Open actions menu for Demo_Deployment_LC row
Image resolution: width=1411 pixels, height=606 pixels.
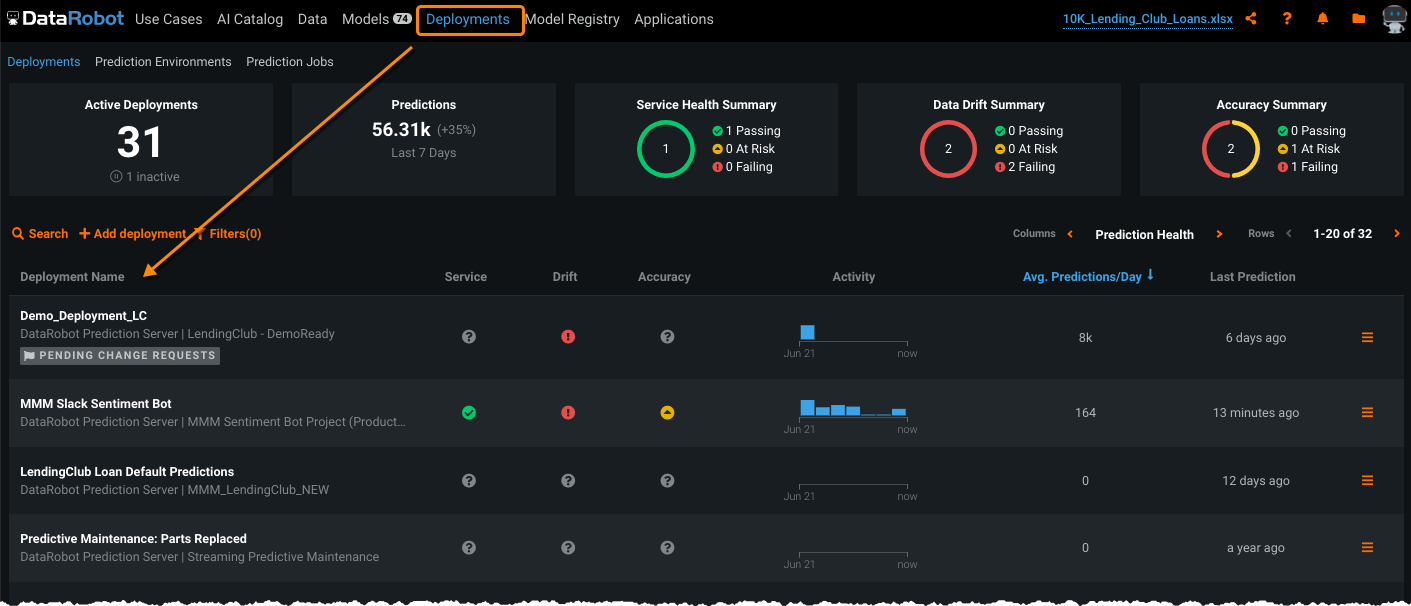[1367, 338]
